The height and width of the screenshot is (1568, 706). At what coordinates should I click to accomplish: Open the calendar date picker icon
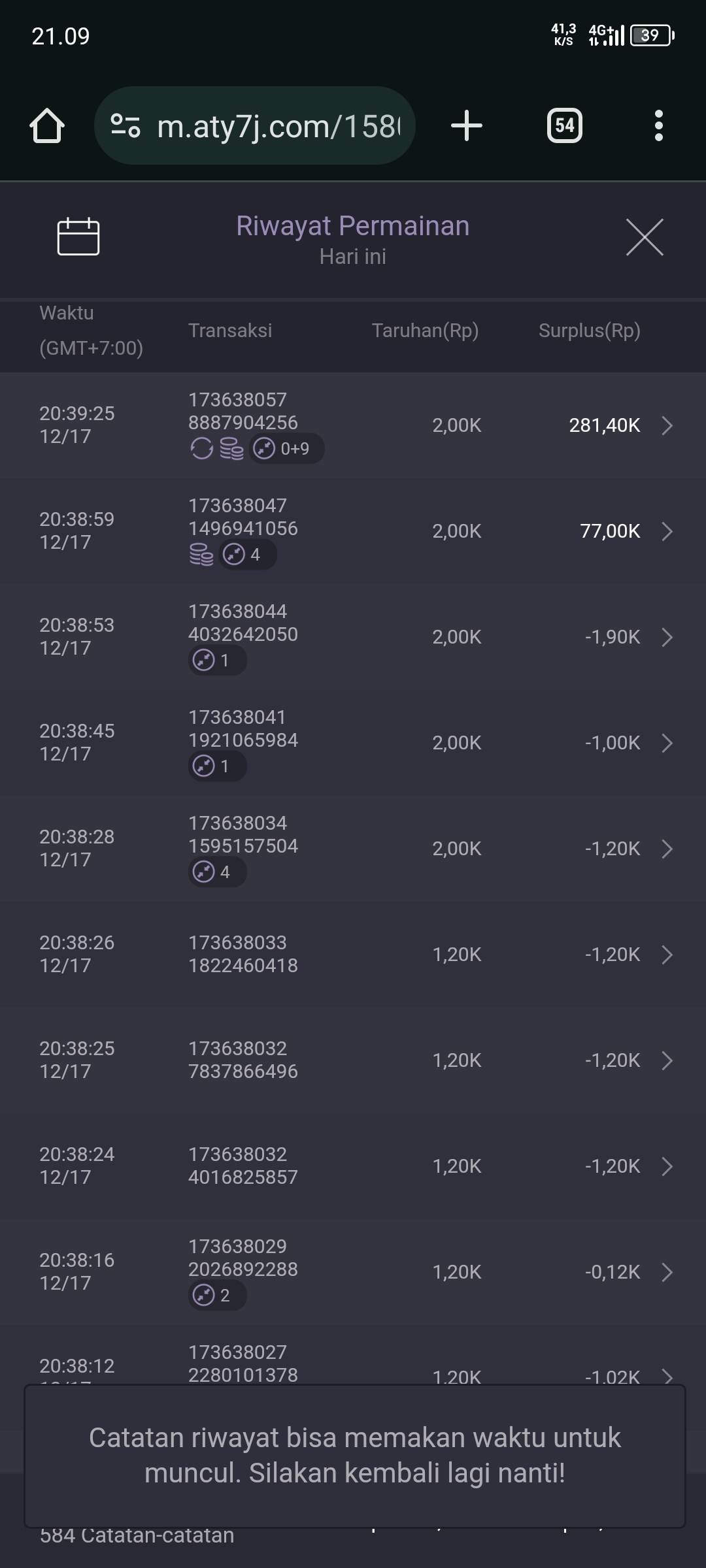click(78, 236)
